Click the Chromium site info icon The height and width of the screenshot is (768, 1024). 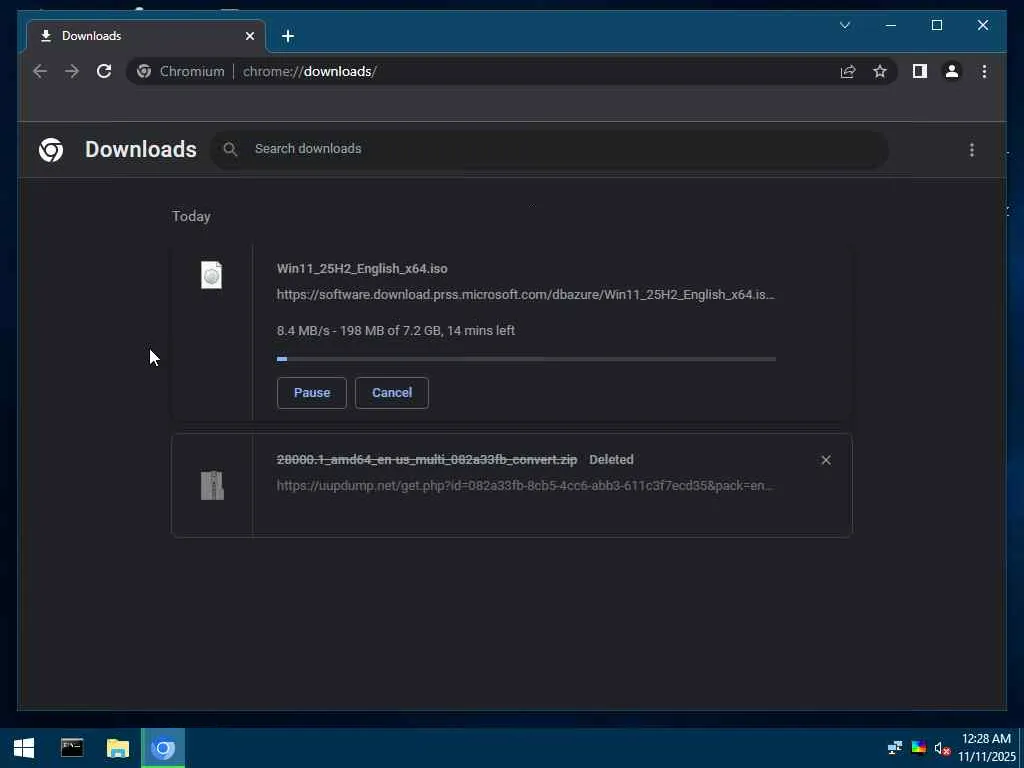[x=144, y=71]
